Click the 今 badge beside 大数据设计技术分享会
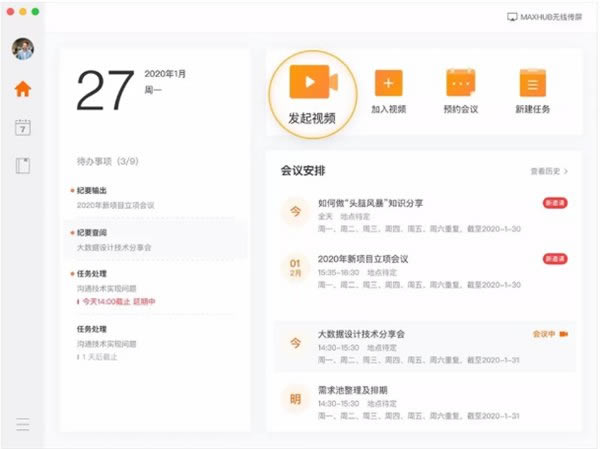The height and width of the screenshot is (449, 600). 295,343
